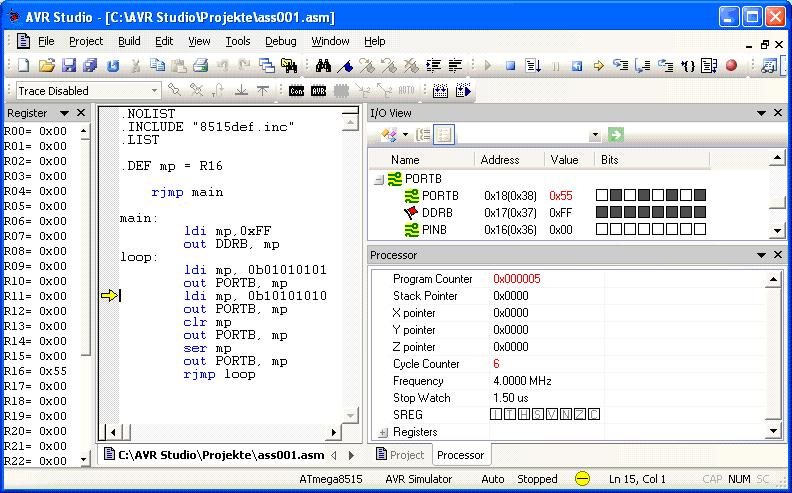Open the Processor panel menu arrow
The image size is (792, 493).
[761, 255]
